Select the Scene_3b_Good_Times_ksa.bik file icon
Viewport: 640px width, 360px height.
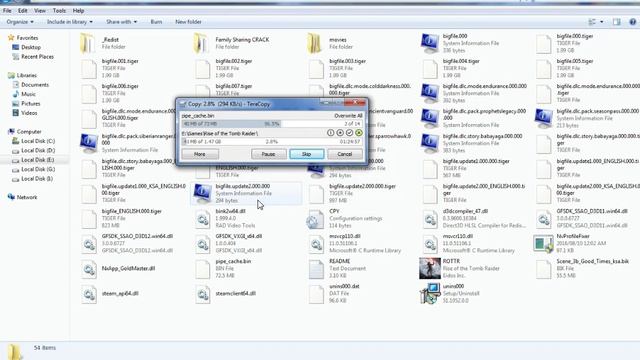(543, 269)
